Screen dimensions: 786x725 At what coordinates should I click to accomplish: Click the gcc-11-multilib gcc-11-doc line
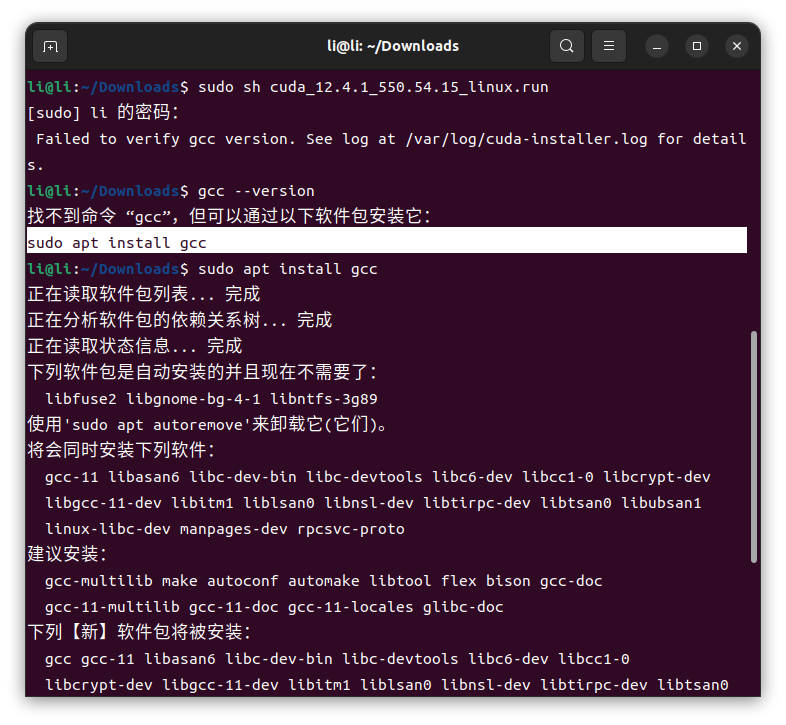[274, 607]
